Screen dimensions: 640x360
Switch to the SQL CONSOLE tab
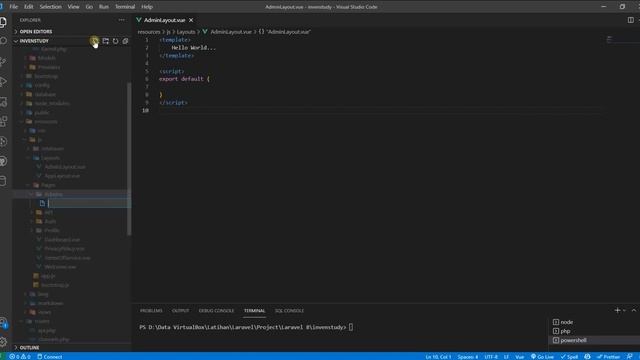pyautogui.click(x=289, y=311)
